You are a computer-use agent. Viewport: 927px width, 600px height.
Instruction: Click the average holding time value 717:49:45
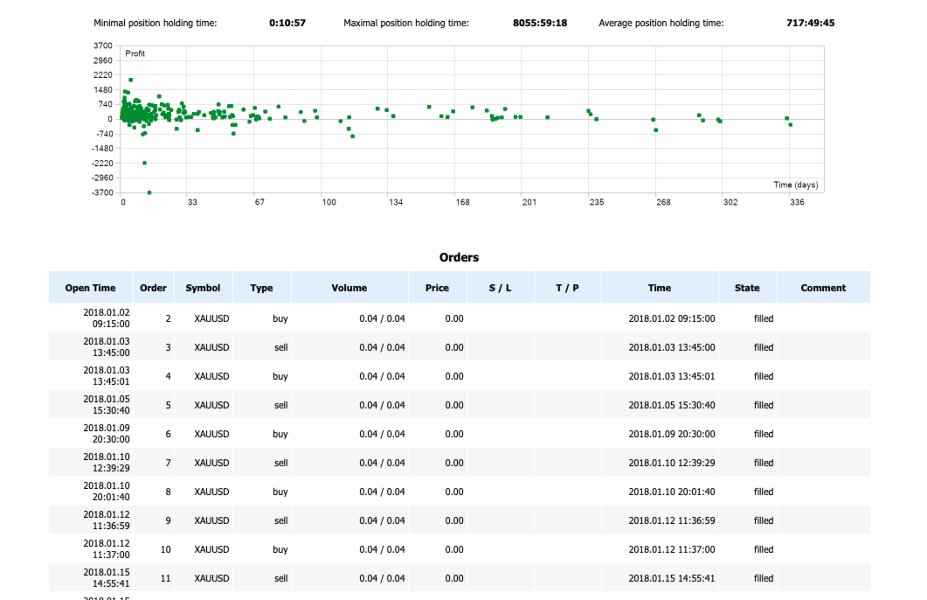pyautogui.click(x=811, y=22)
